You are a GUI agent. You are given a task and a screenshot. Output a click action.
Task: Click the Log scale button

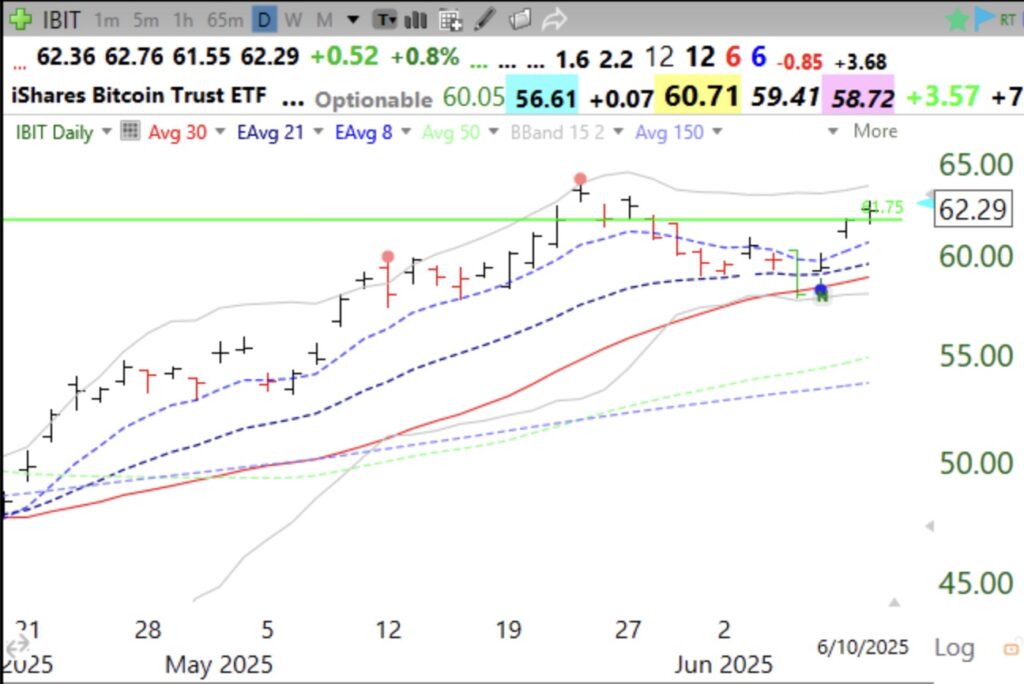[953, 648]
